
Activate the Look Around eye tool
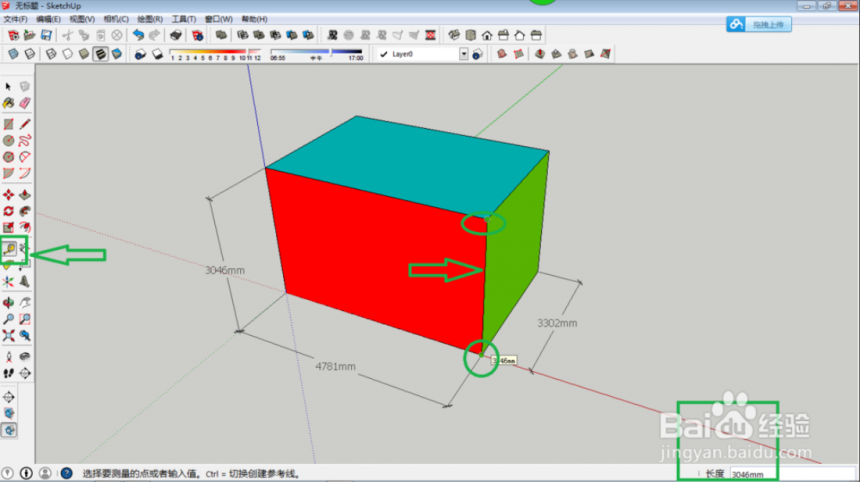[x=25, y=357]
